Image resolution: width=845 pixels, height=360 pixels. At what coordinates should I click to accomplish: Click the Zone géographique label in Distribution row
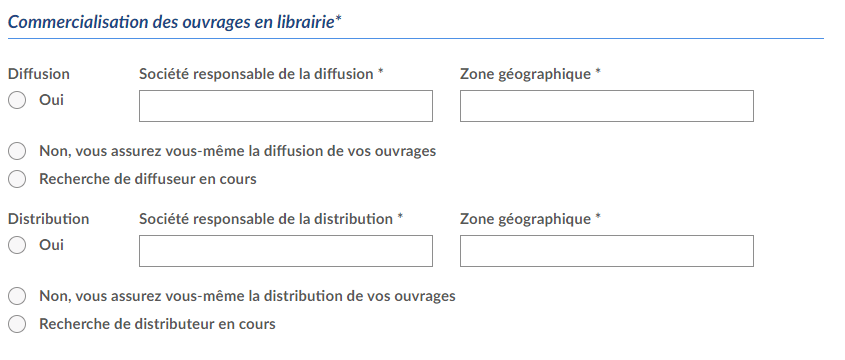click(x=525, y=219)
